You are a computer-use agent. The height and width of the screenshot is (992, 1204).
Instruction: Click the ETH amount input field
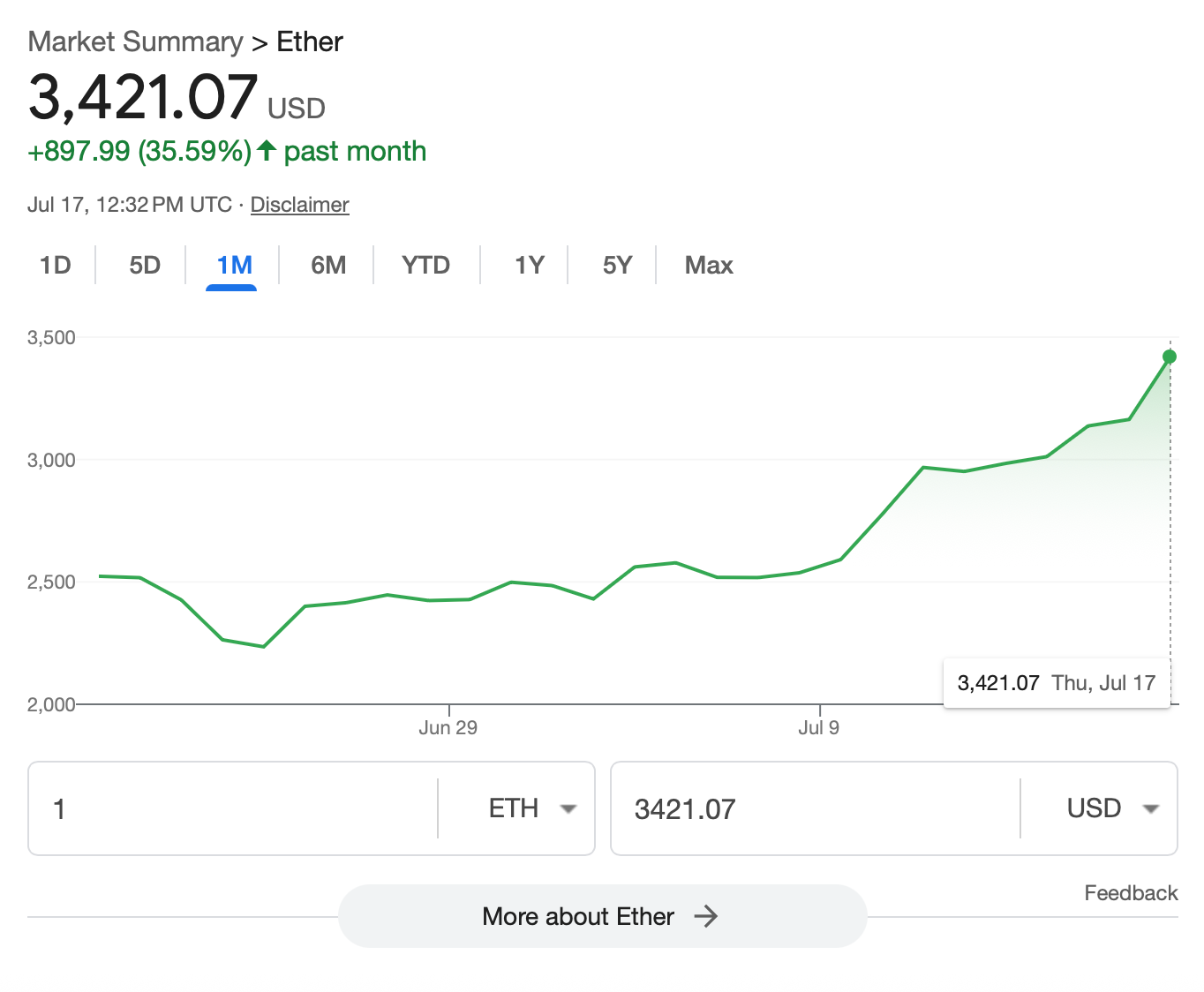pos(233,808)
